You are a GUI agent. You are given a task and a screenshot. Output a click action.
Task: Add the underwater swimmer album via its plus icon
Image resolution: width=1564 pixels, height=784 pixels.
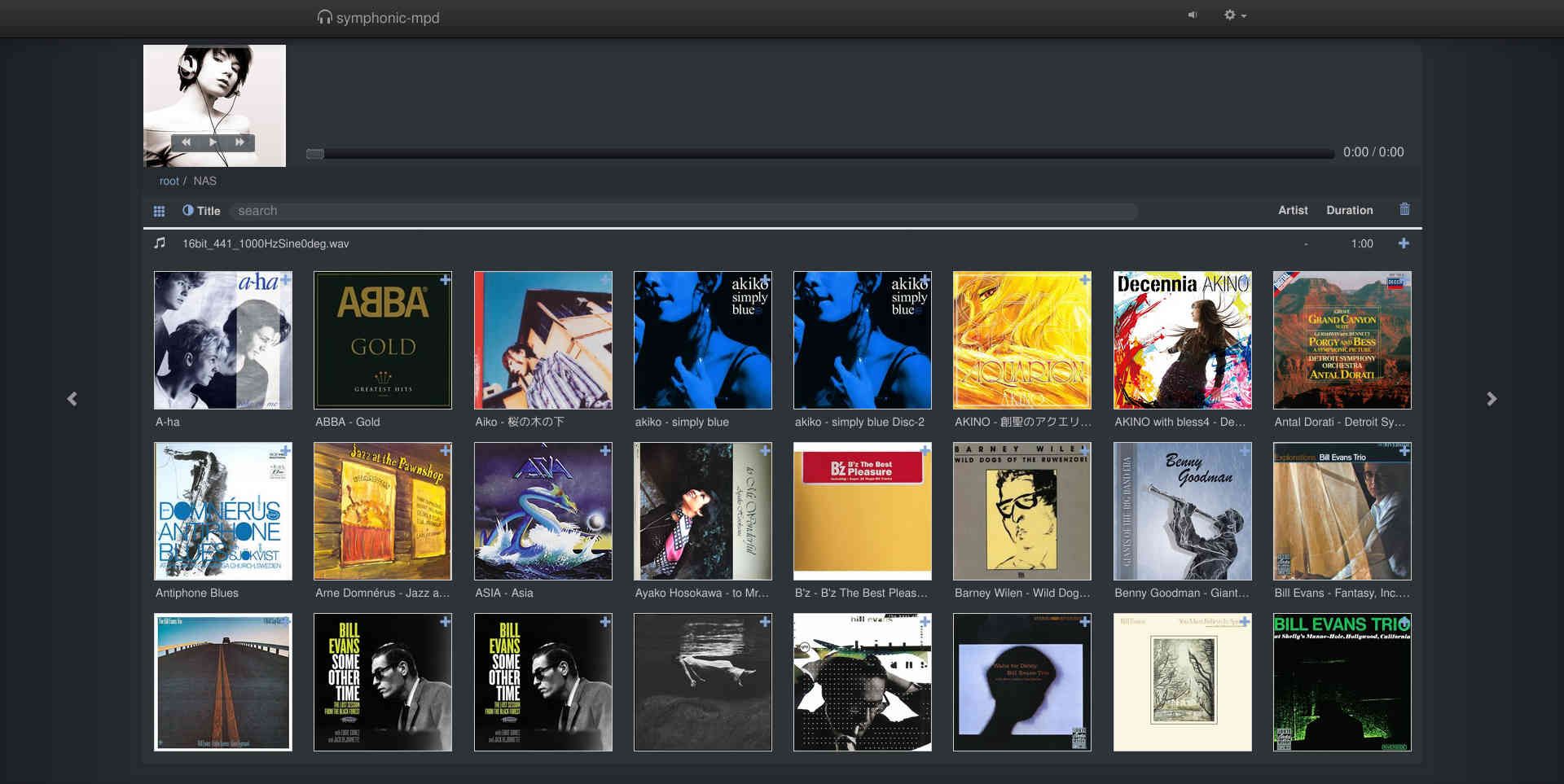765,622
